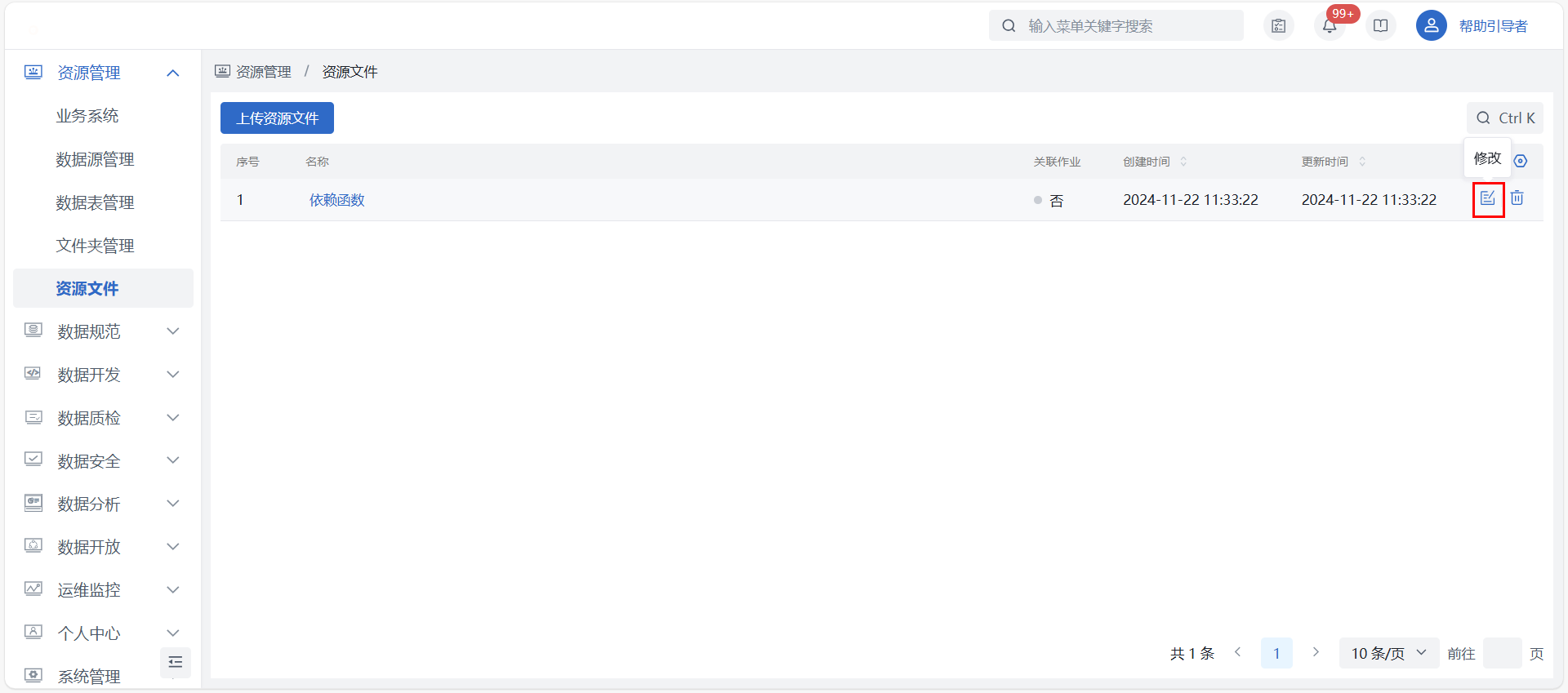Open the 10 条/页 page size dropdown
Screen dimensions: 1568x693
coord(1388,653)
